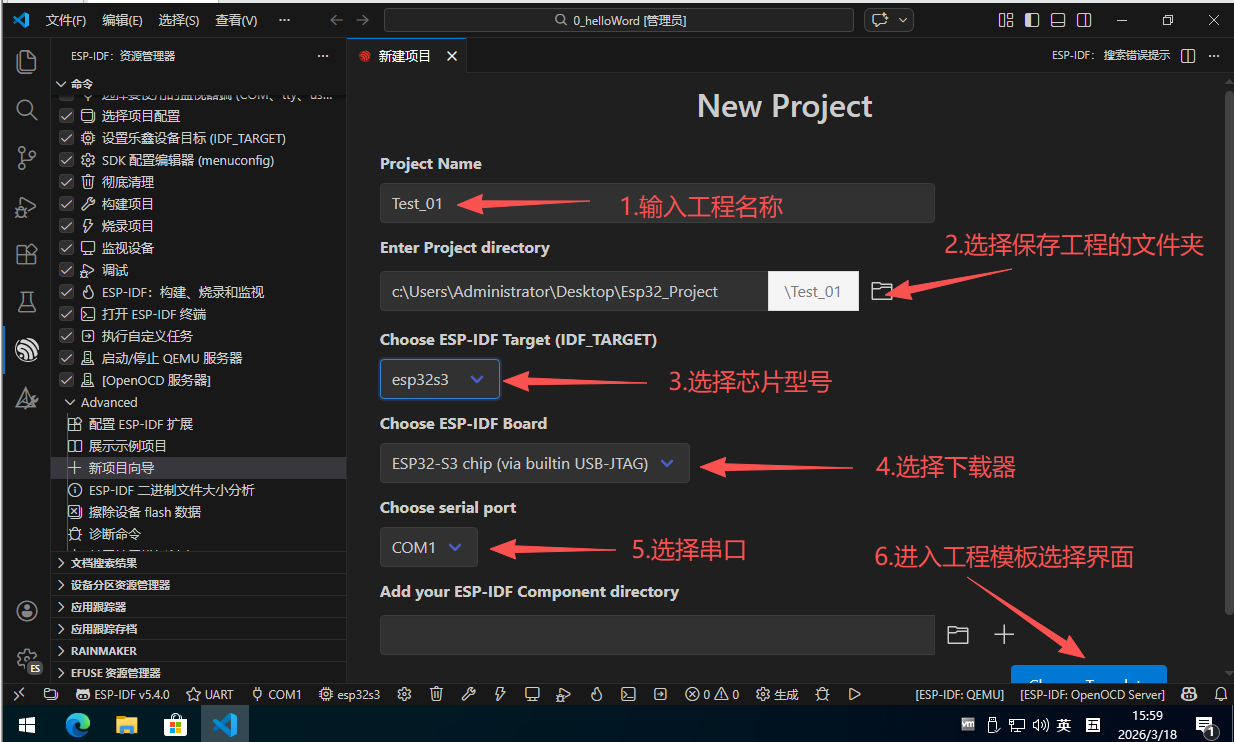This screenshot has height=742, width=1234.
Task: Open the 文件(F) menu
Action: point(66,20)
